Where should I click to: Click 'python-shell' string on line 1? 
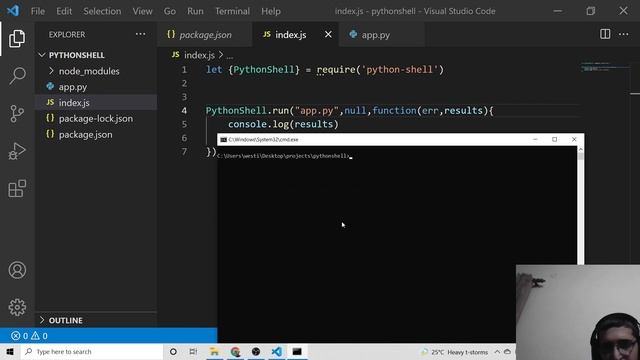pos(400,70)
